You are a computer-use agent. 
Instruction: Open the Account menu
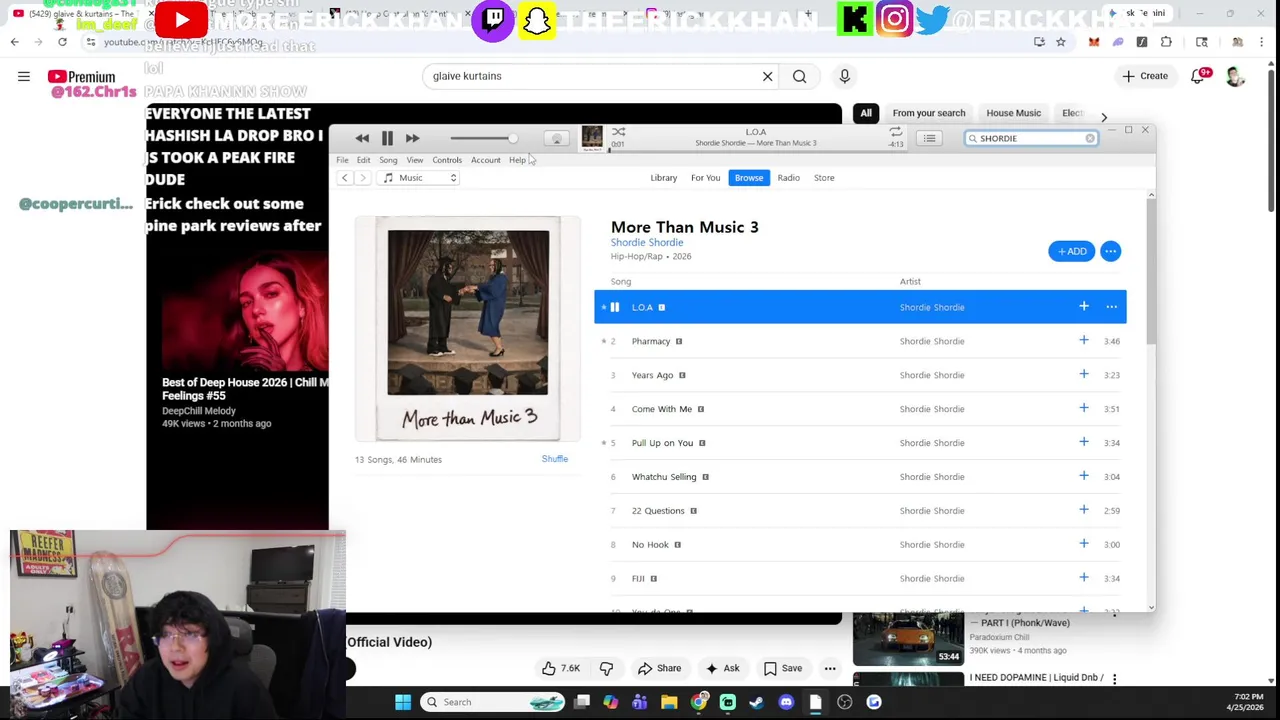click(486, 160)
